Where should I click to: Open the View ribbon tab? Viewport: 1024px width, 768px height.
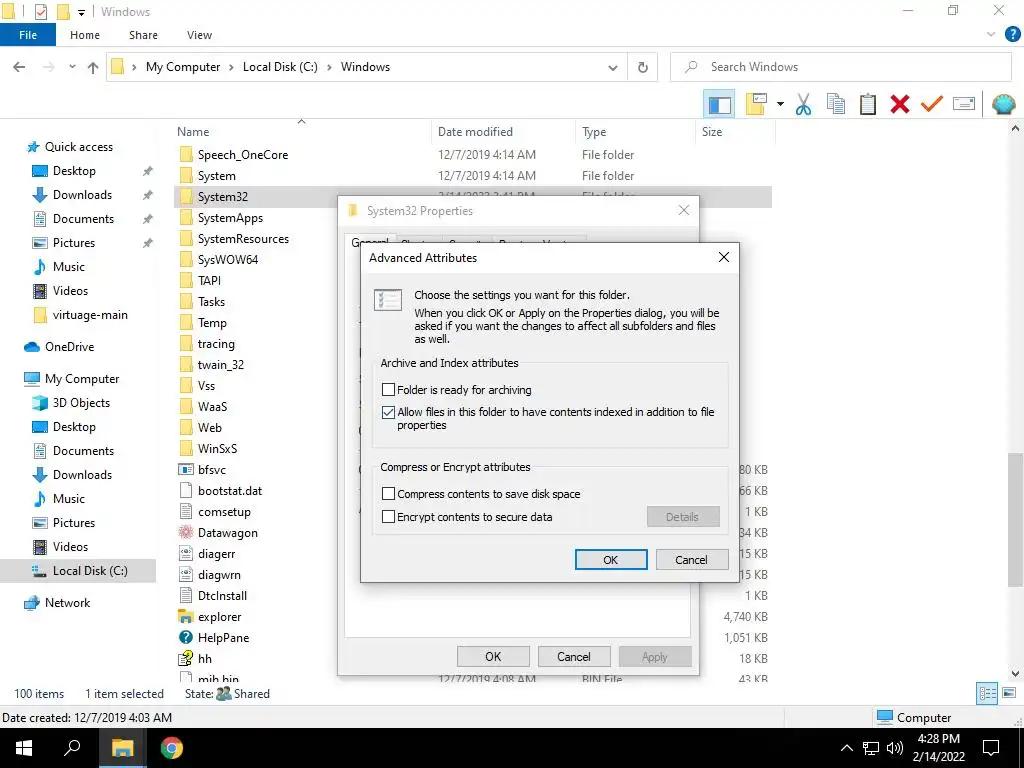199,35
